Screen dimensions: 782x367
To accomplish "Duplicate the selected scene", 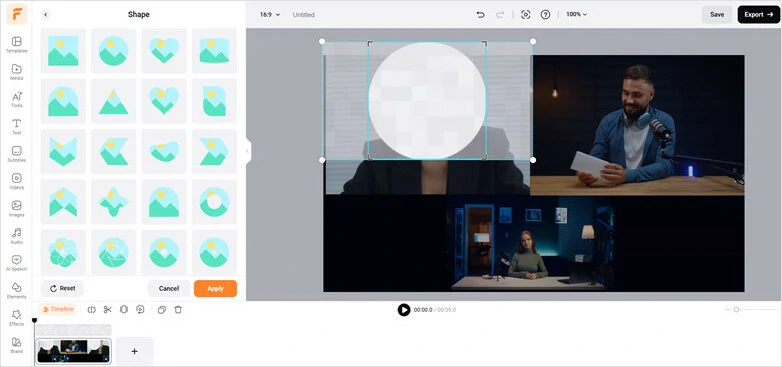I will (x=162, y=310).
